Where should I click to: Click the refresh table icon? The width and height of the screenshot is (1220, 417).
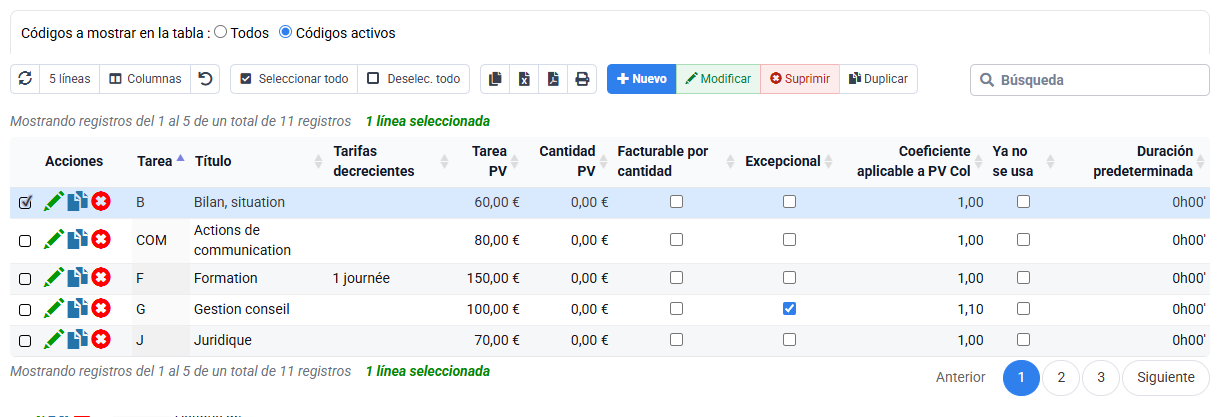(x=25, y=79)
